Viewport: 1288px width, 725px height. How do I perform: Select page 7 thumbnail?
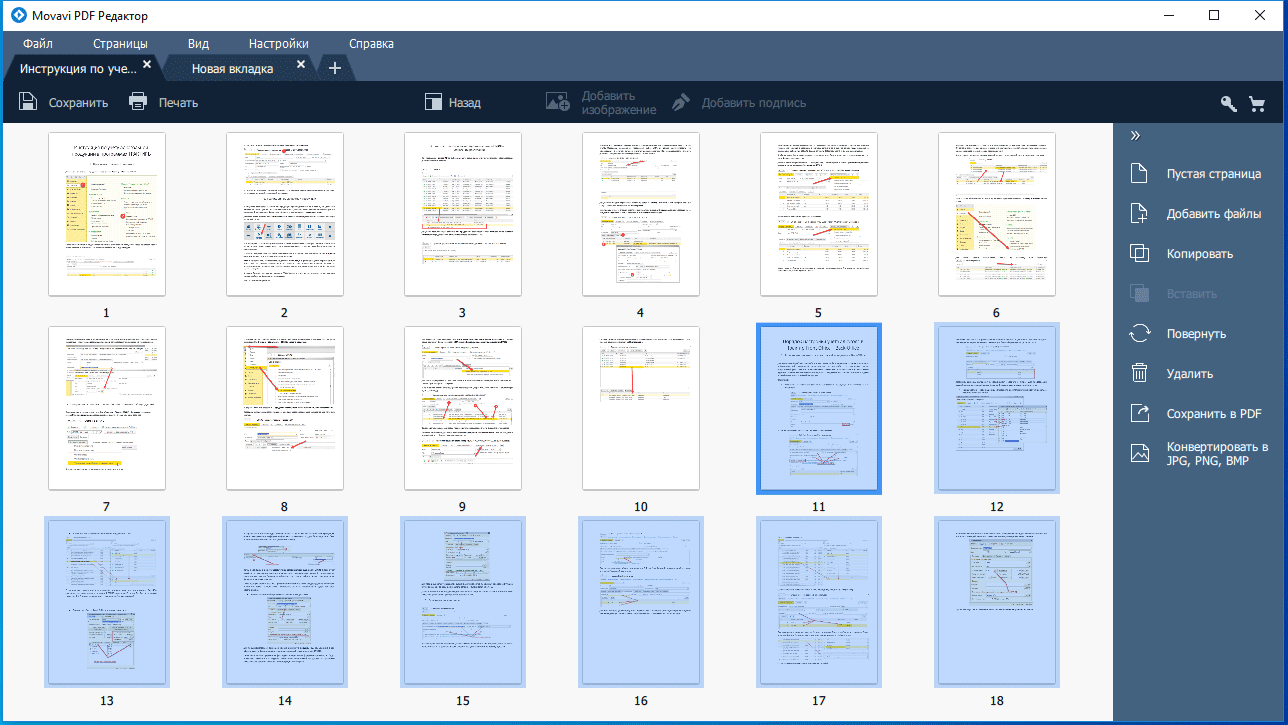106,408
